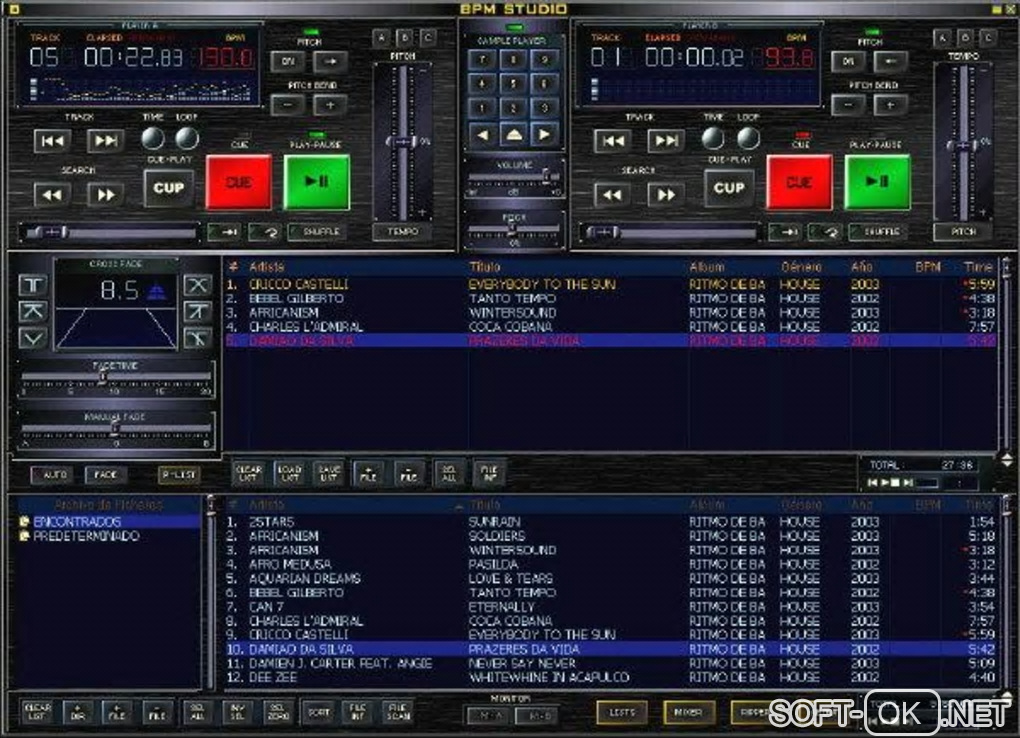The image size is (1020, 738).
Task: Select pitch range C on Player A
Action: pyautogui.click(x=427, y=38)
